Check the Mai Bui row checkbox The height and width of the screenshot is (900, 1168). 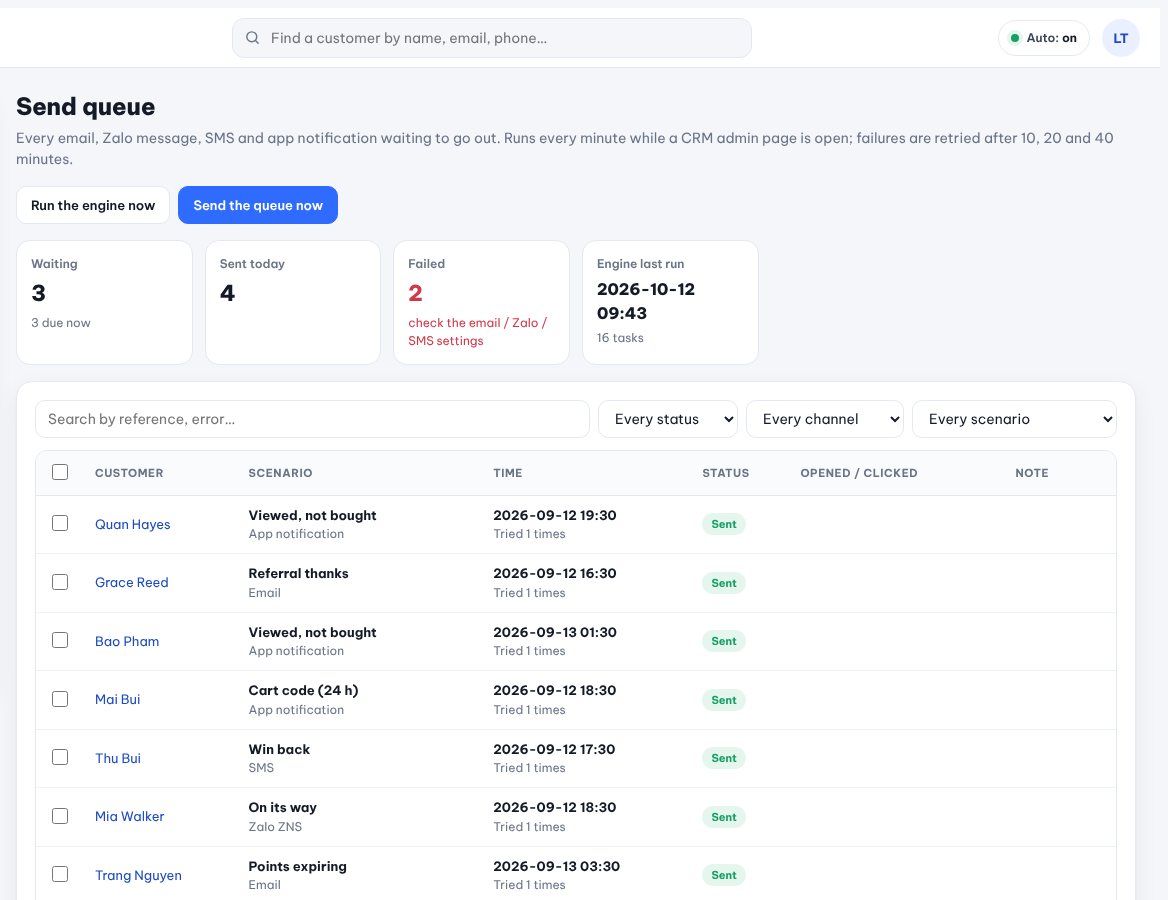(x=60, y=699)
